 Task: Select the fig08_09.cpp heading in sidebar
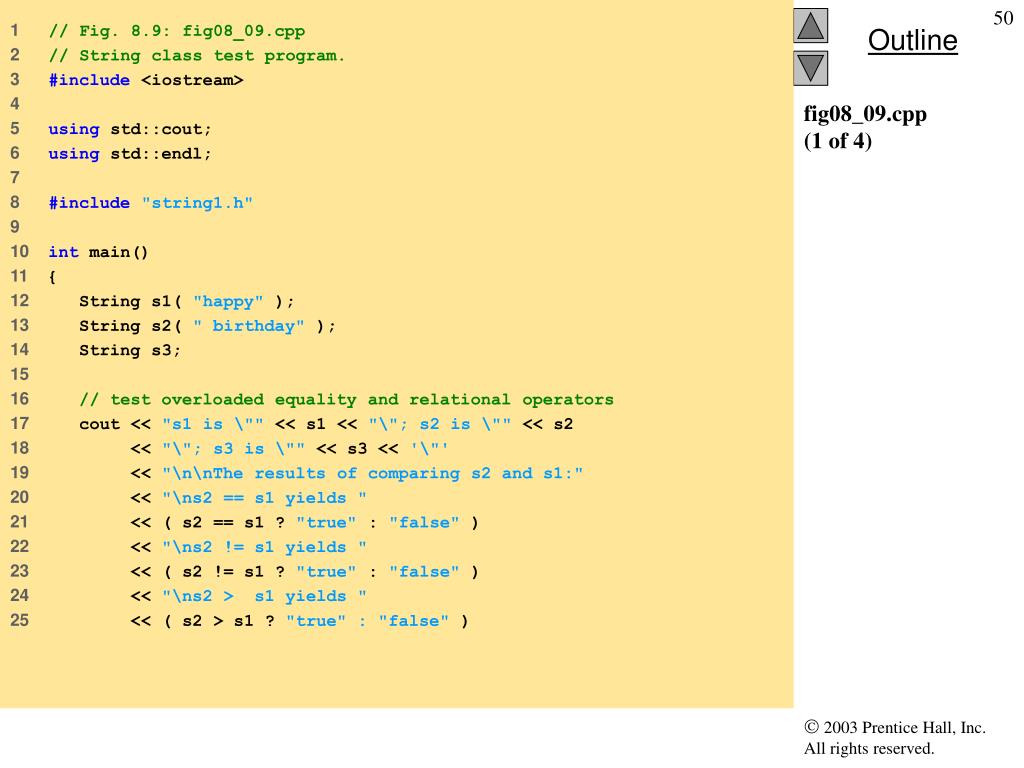click(865, 114)
